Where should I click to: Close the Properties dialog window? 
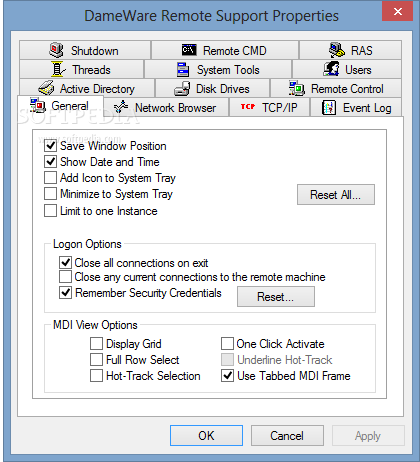397,11
